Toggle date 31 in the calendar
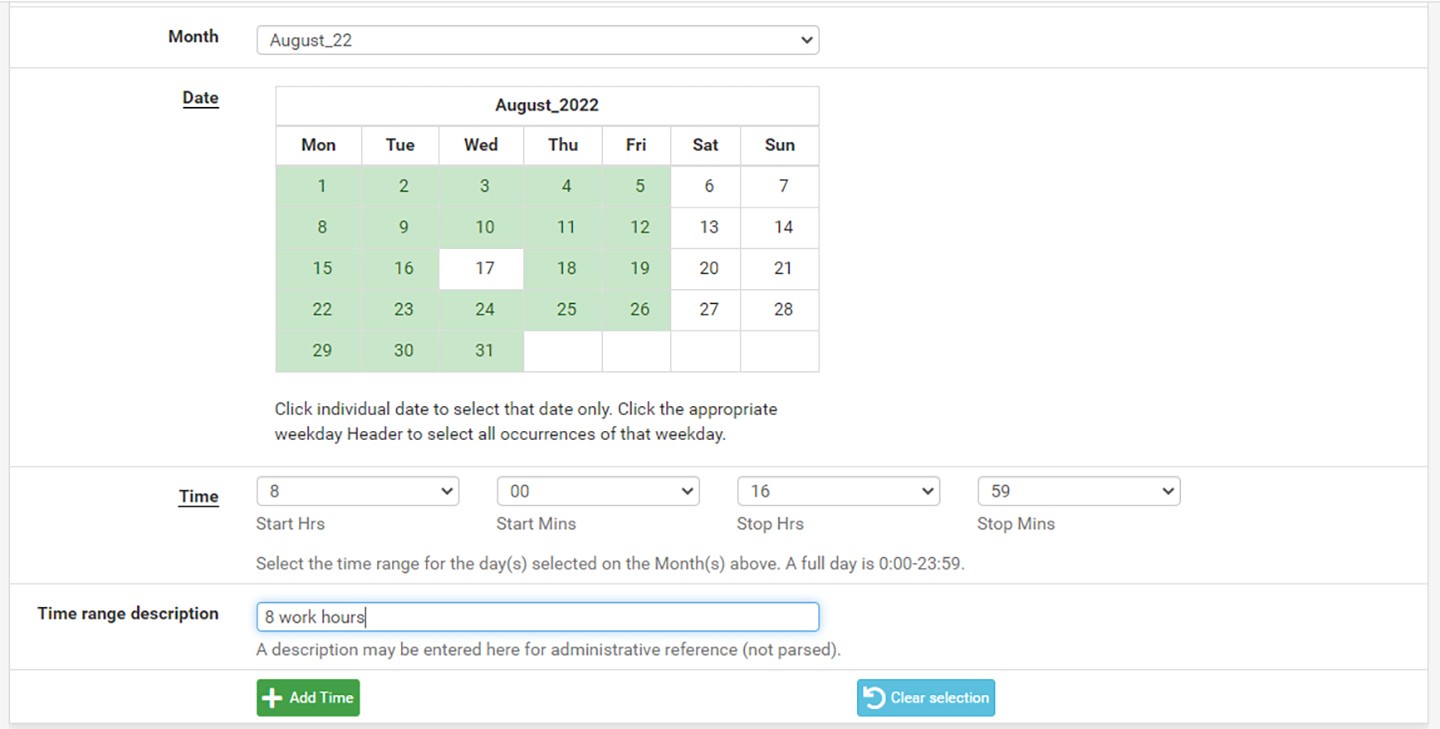 484,350
